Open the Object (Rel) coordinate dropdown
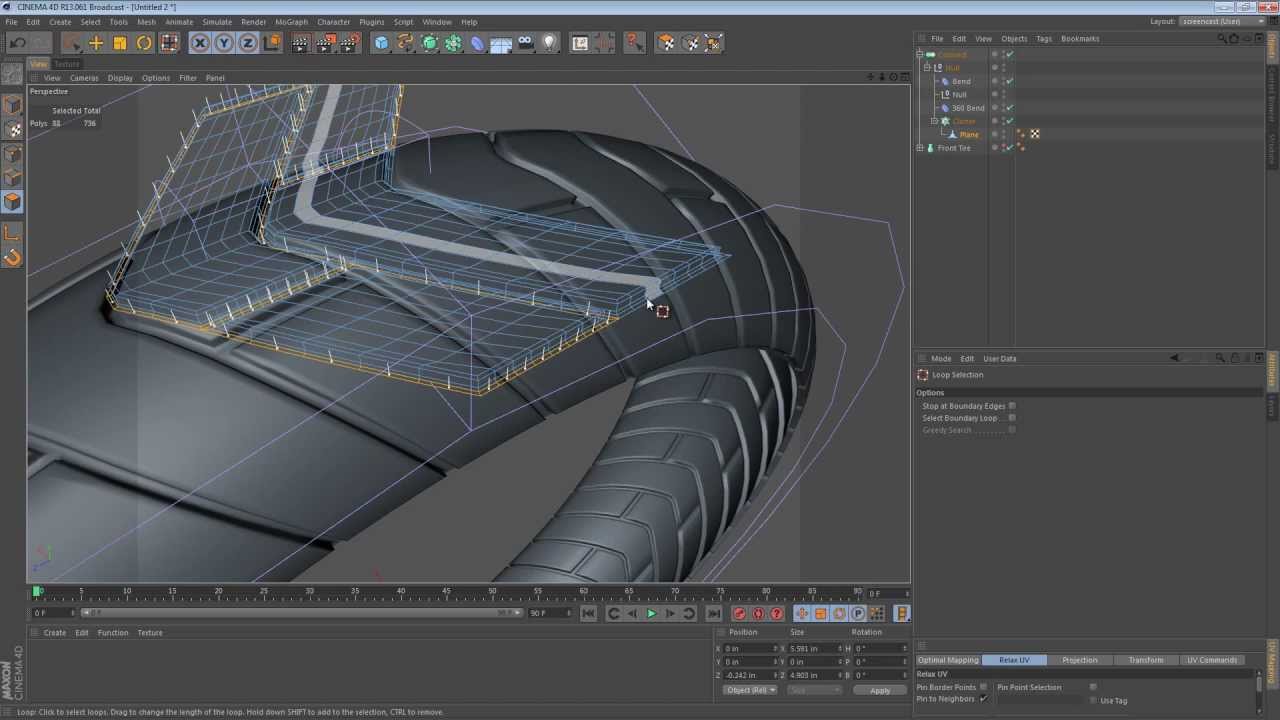This screenshot has height=720, width=1280. point(751,690)
